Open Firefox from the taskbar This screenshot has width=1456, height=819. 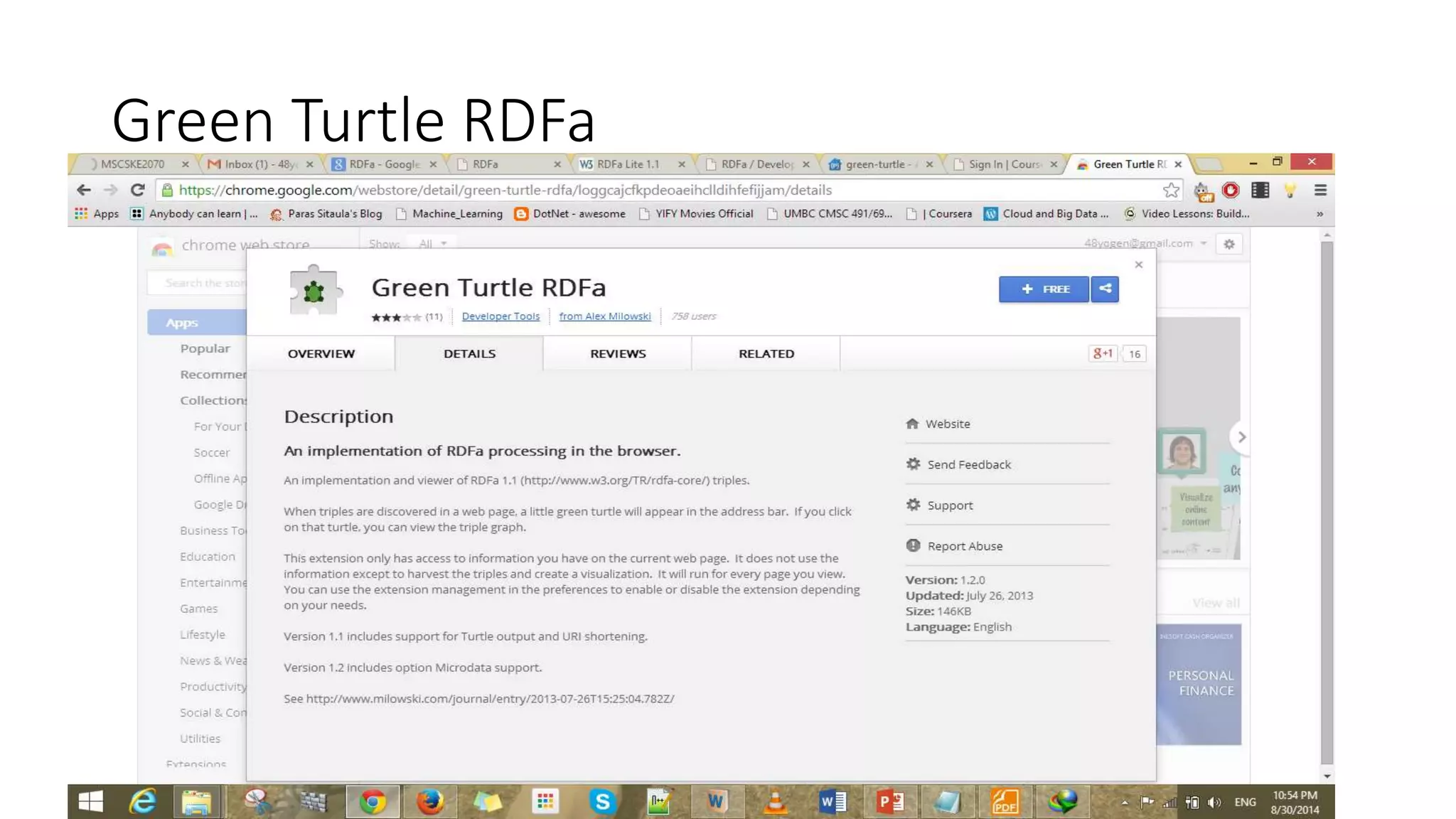pyautogui.click(x=429, y=802)
